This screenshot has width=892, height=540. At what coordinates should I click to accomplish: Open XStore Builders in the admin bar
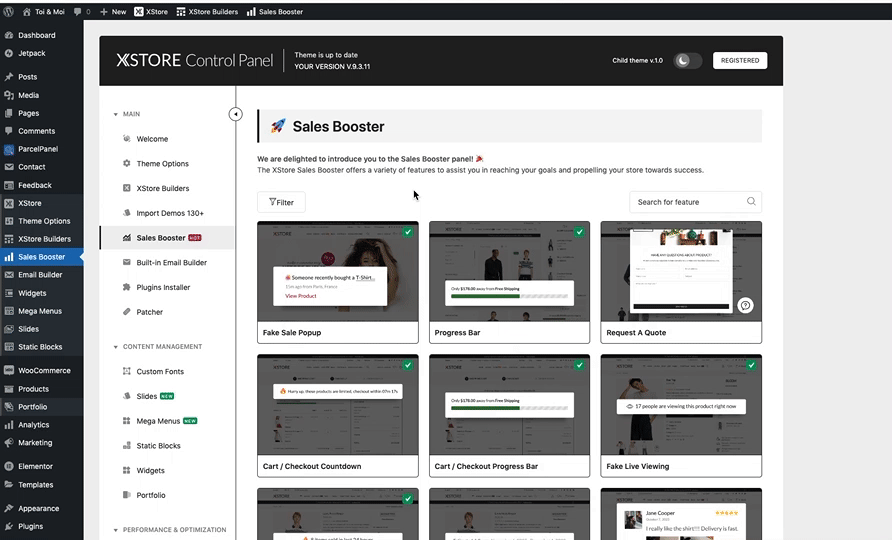pyautogui.click(x=207, y=11)
